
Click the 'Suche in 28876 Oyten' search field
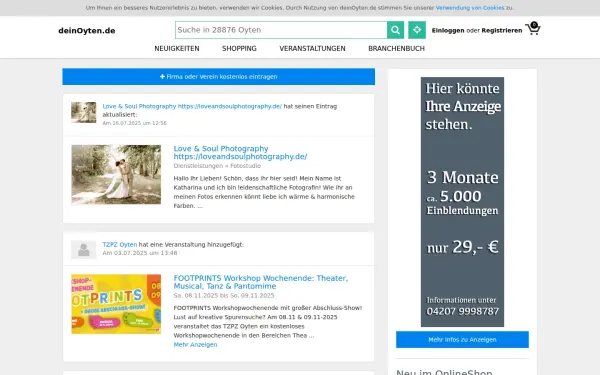(x=281, y=30)
